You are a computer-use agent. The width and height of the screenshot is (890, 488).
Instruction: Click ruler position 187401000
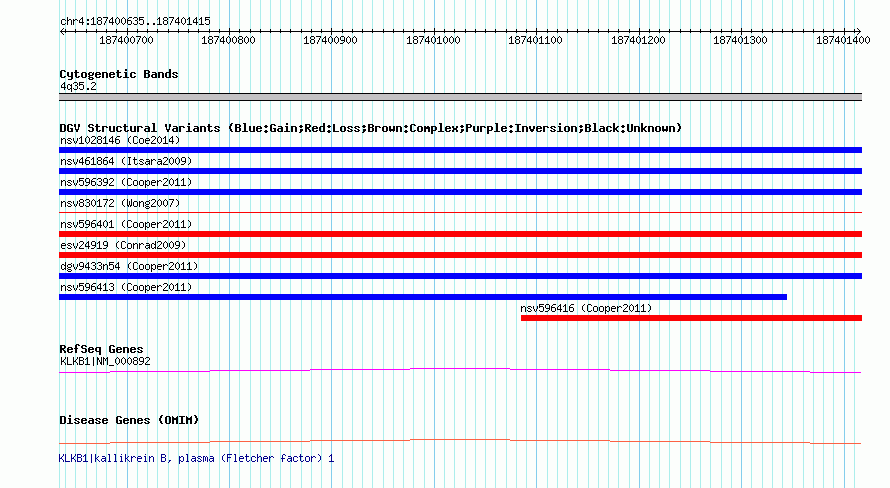433,40
